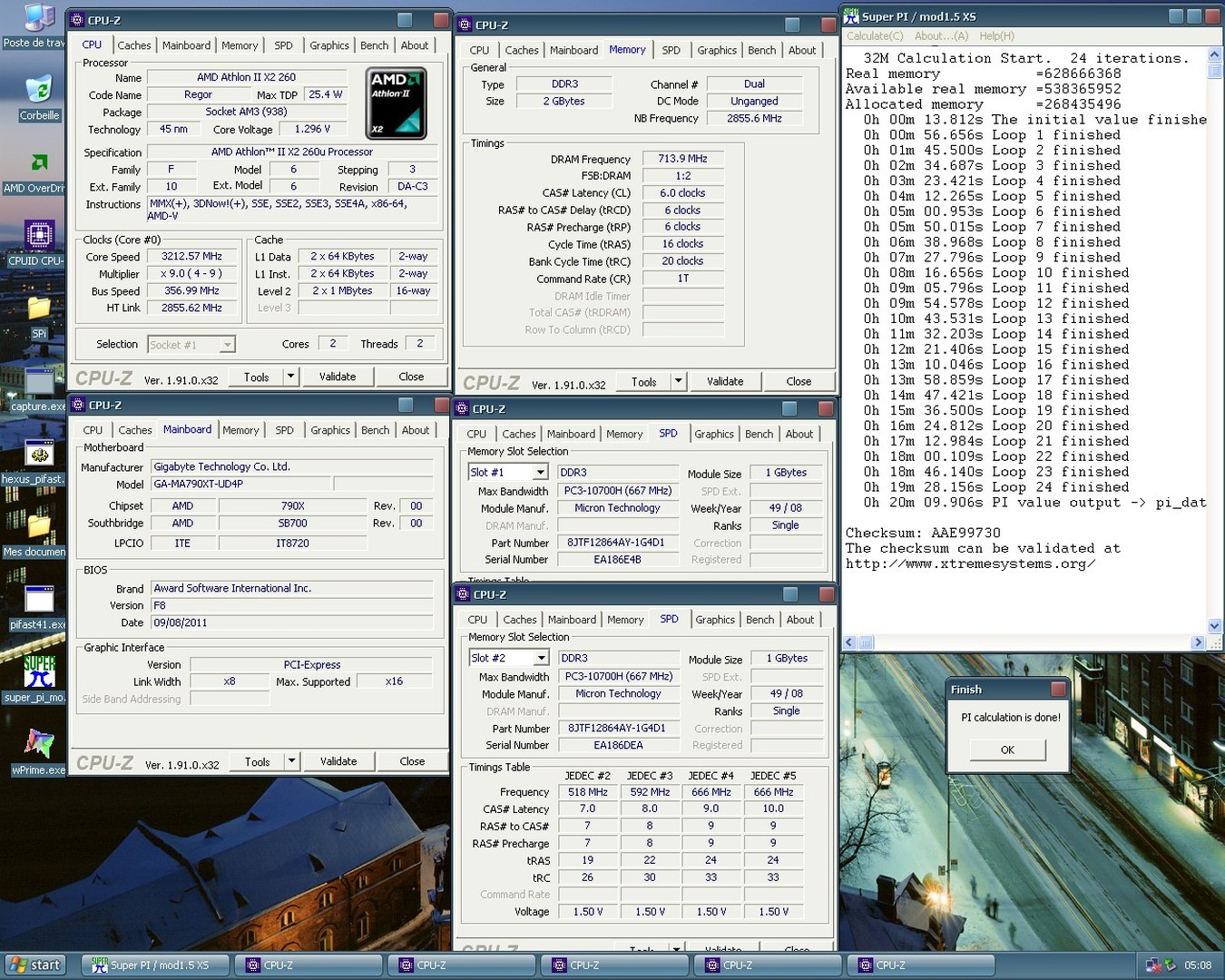Expand the Slot #1 memory slot dropdown
The height and width of the screenshot is (980, 1225).
pos(541,472)
